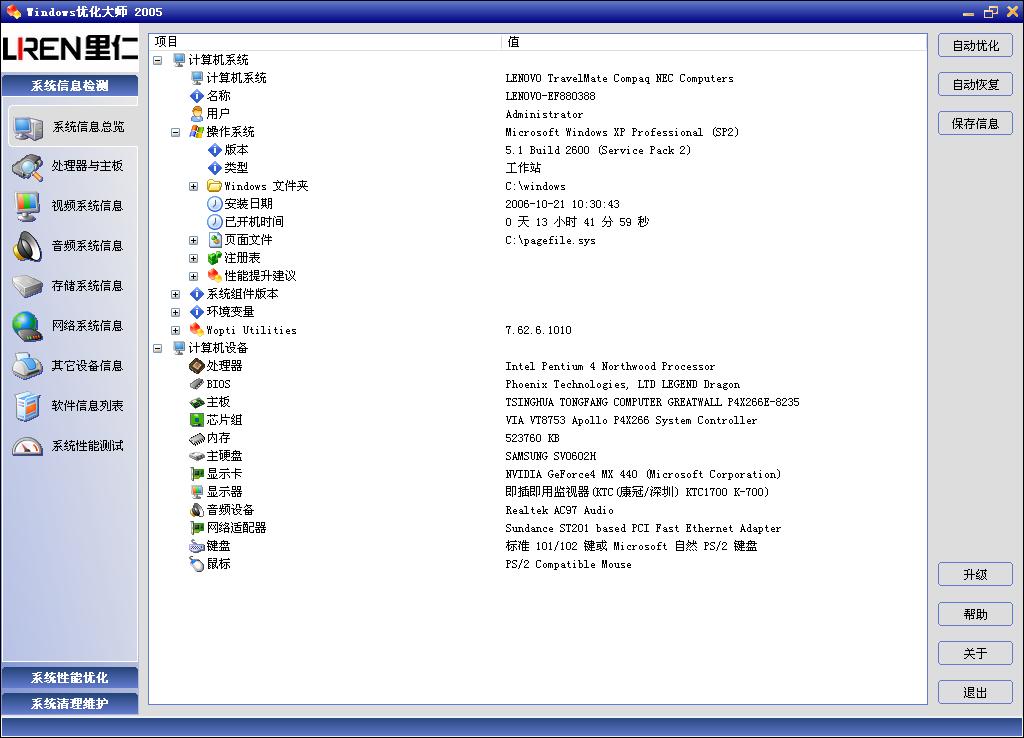1024x738 pixels.
Task: Click the BIOS chip icon
Action: coord(197,384)
